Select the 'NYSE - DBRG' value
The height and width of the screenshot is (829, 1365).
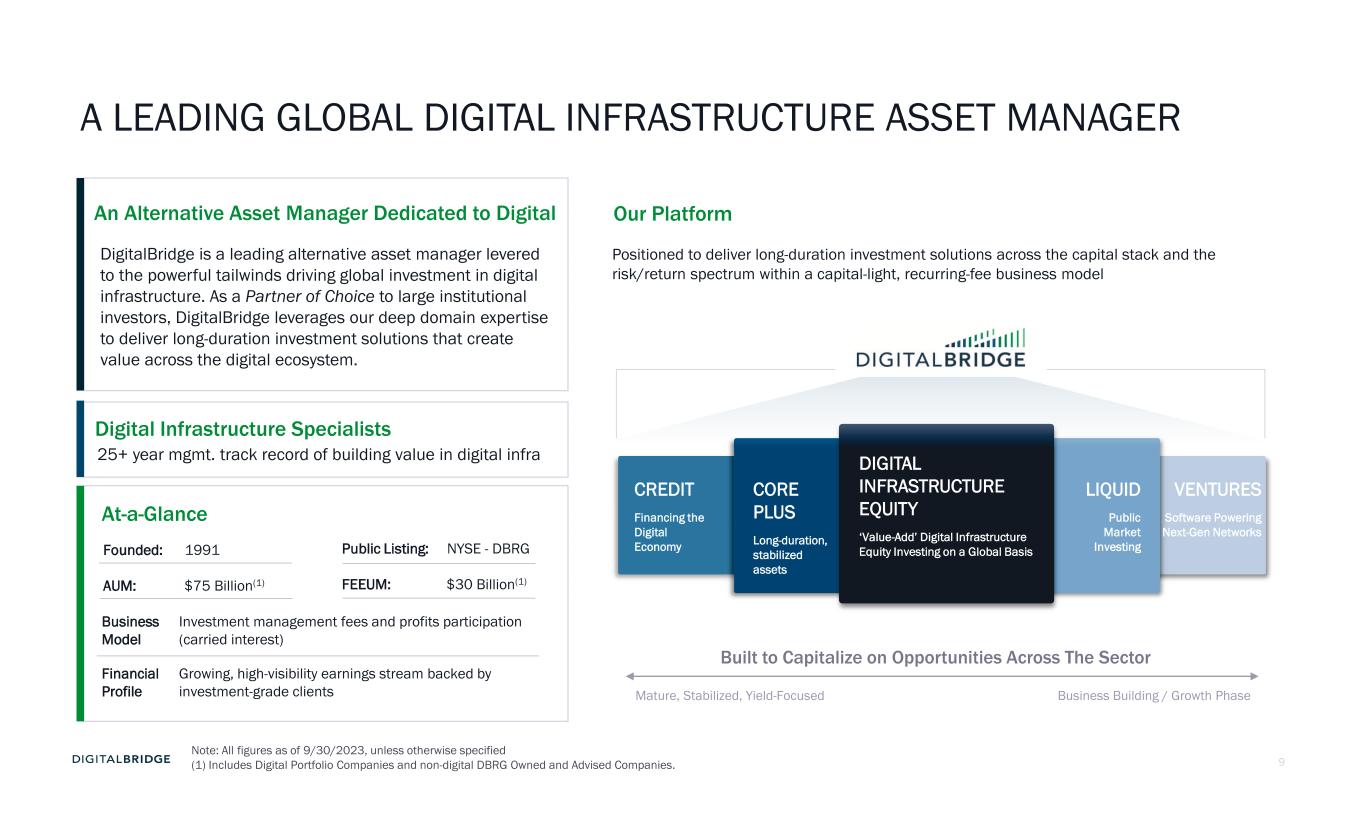point(488,549)
